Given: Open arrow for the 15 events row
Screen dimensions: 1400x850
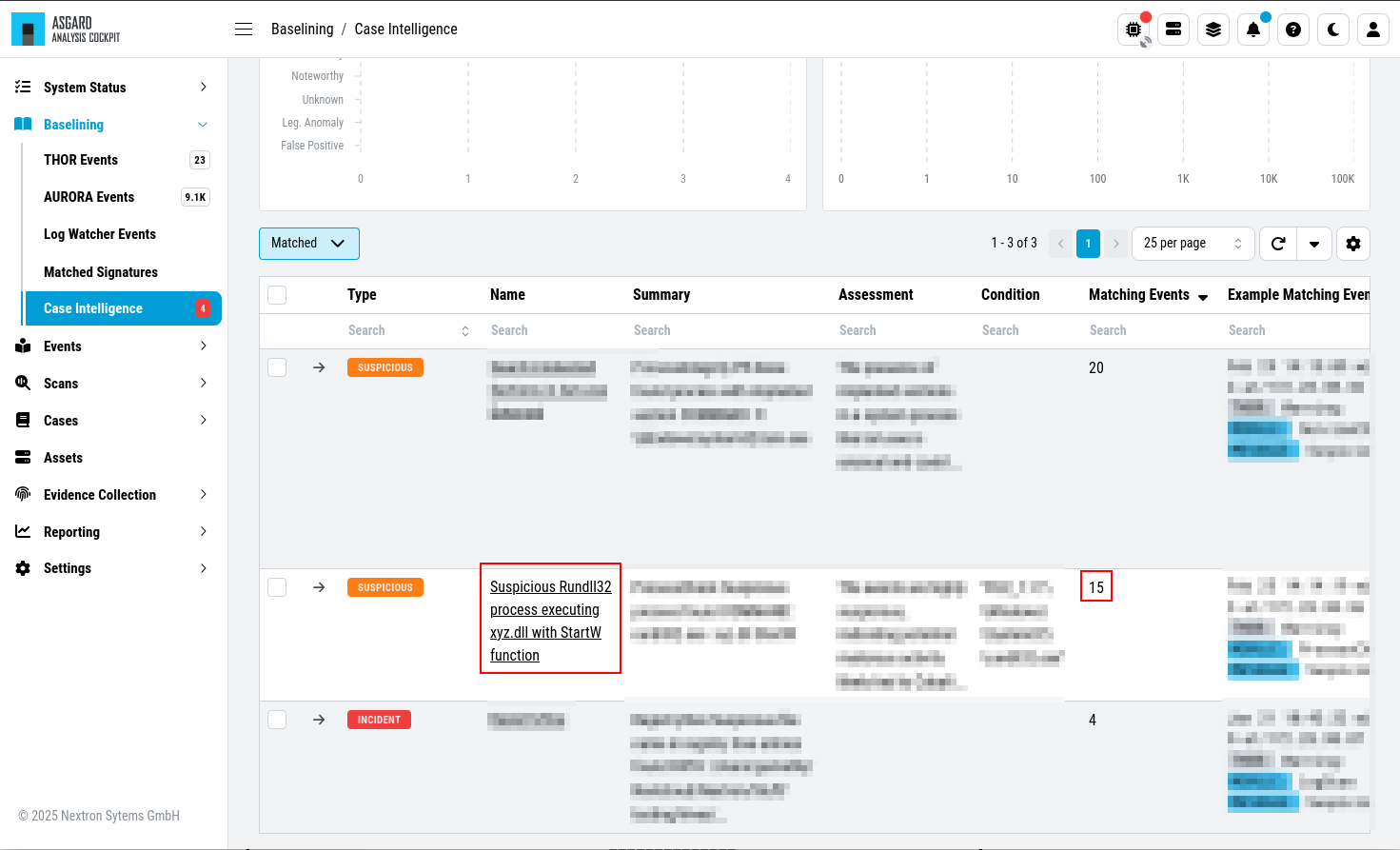Looking at the screenshot, I should (319, 587).
